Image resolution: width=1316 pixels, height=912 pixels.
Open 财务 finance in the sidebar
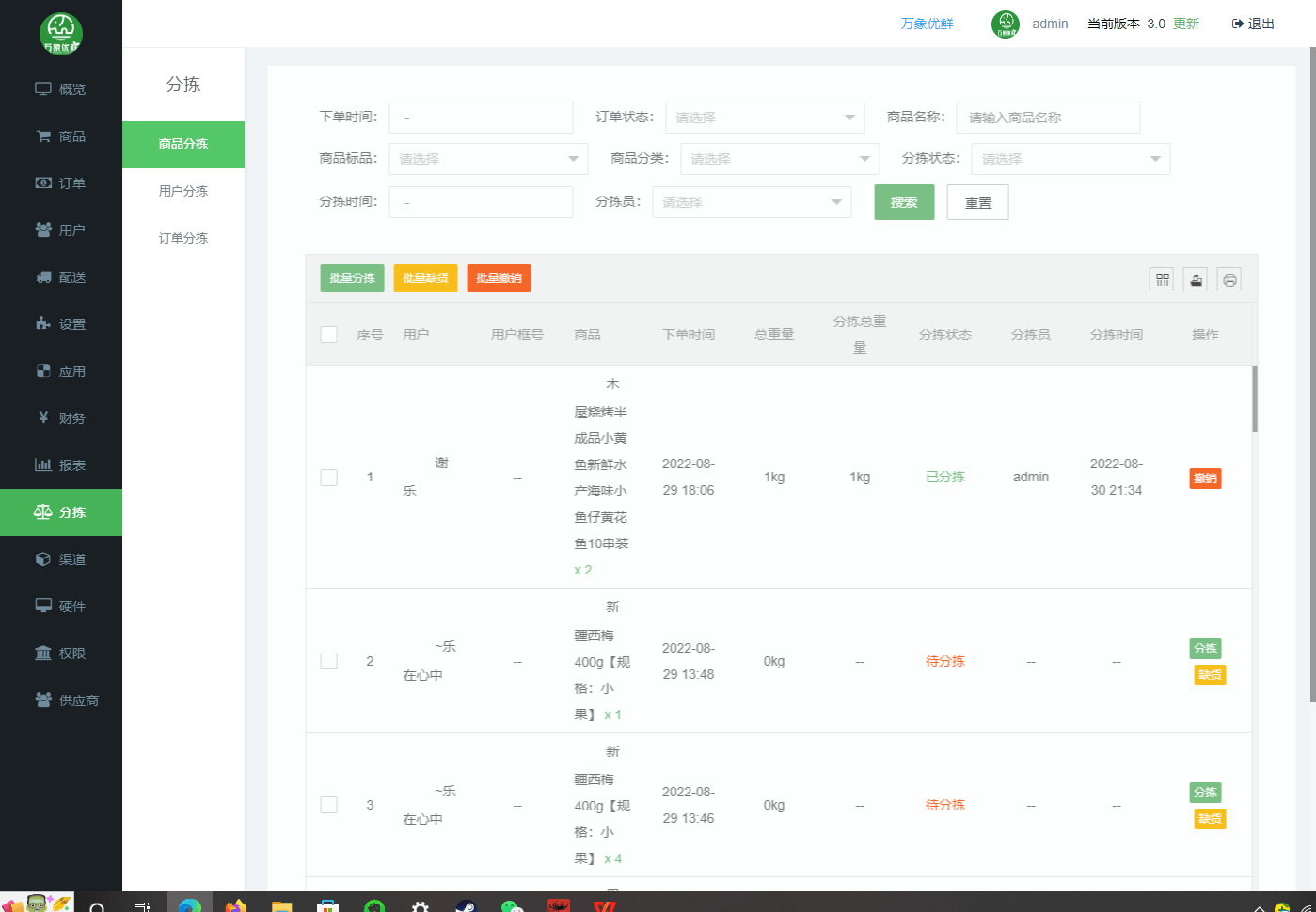(x=61, y=418)
